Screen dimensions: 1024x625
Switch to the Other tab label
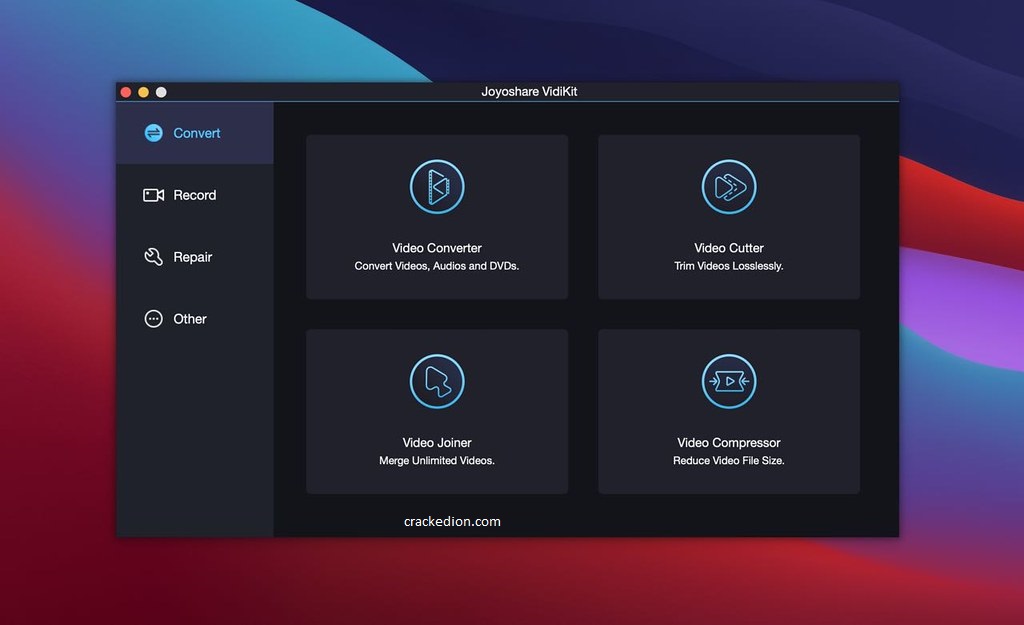[190, 319]
